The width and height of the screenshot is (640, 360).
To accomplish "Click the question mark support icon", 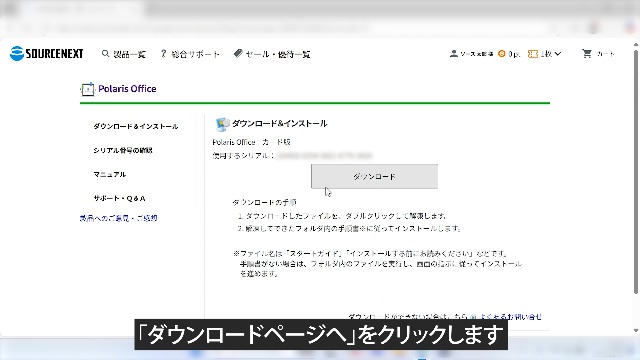I will pyautogui.click(x=164, y=53).
